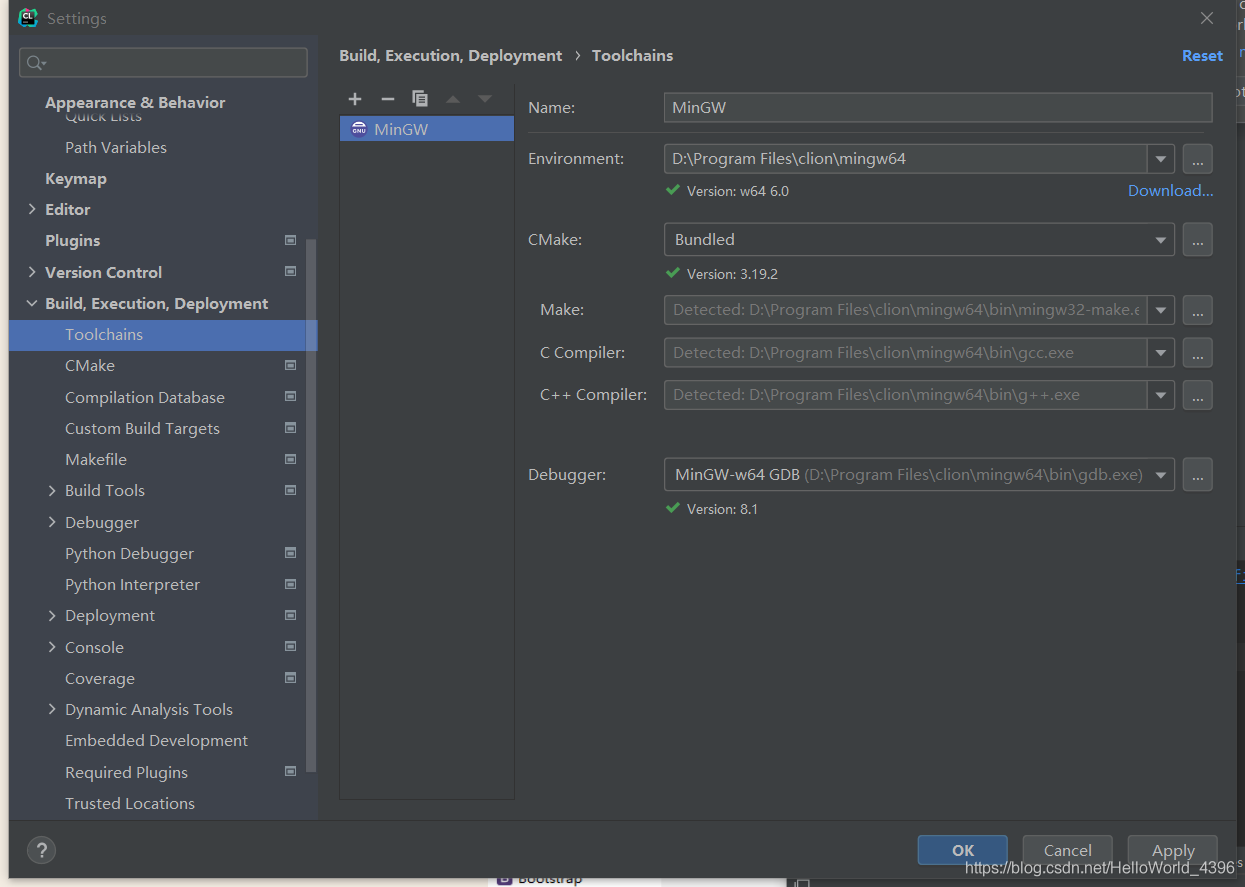The image size is (1245, 887).
Task: Click the OK button
Action: (963, 850)
